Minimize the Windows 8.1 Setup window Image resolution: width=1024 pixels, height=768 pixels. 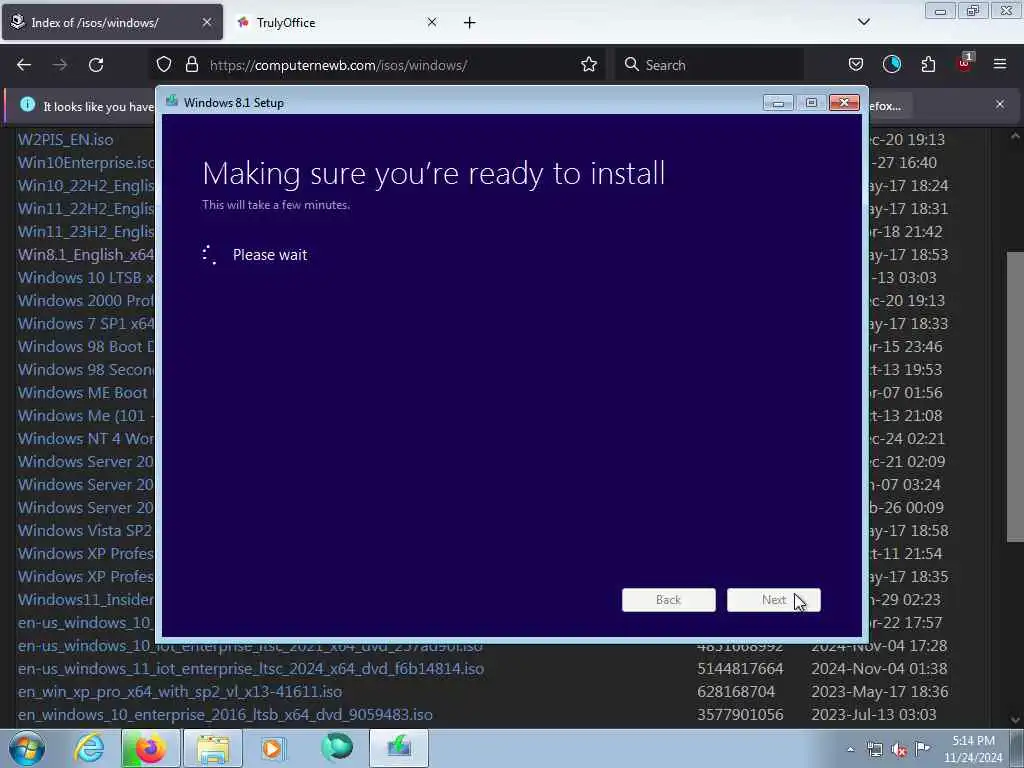[x=778, y=103]
